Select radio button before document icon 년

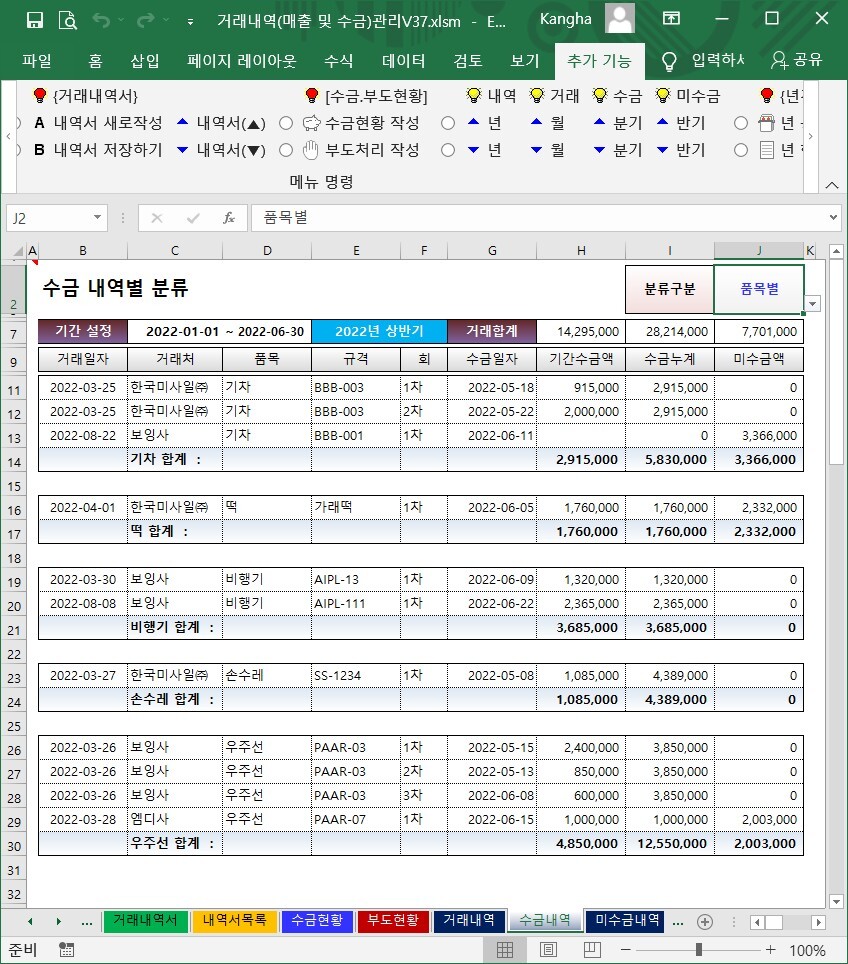741,150
